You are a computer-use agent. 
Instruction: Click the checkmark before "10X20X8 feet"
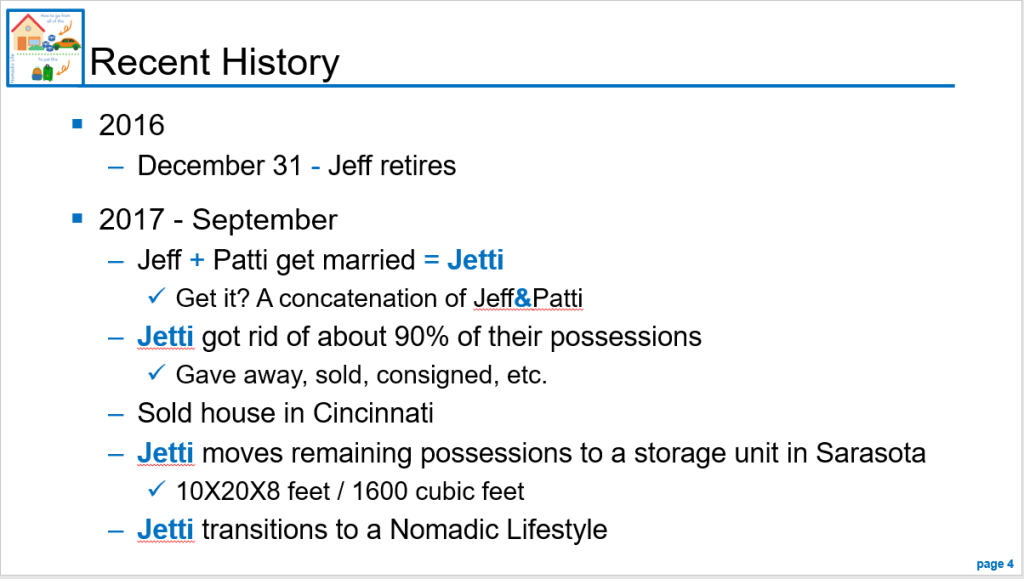(156, 491)
